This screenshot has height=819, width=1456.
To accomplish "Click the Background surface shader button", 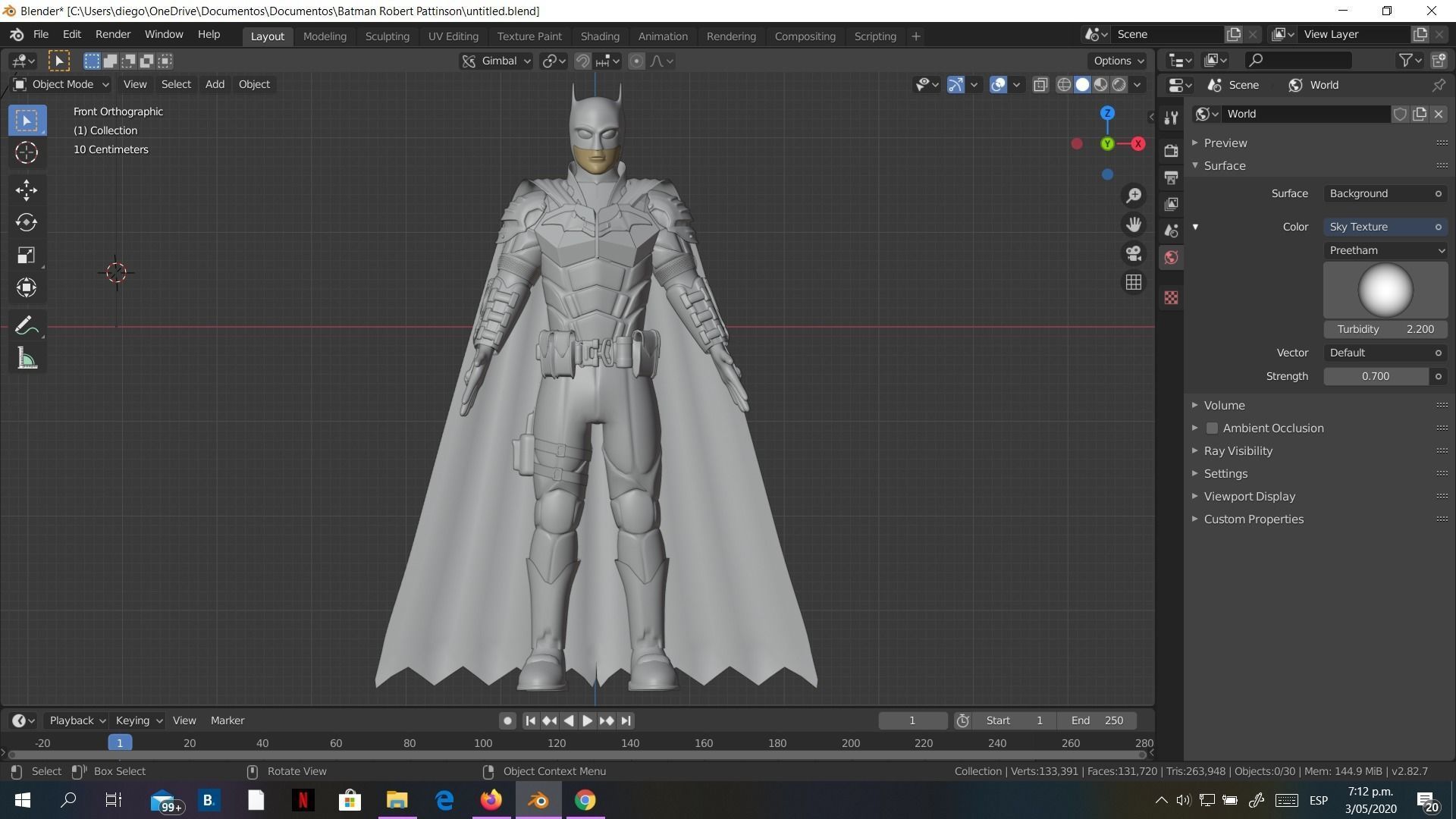I will click(1385, 193).
